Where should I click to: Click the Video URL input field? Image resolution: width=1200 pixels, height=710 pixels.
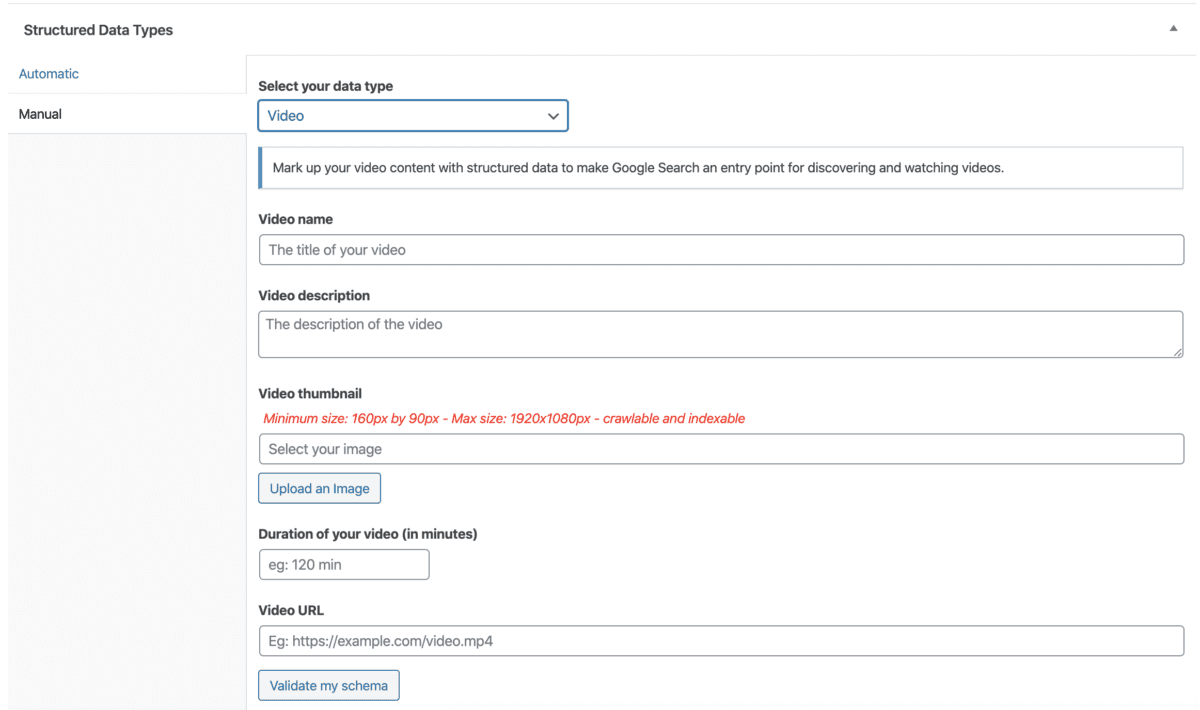point(721,641)
